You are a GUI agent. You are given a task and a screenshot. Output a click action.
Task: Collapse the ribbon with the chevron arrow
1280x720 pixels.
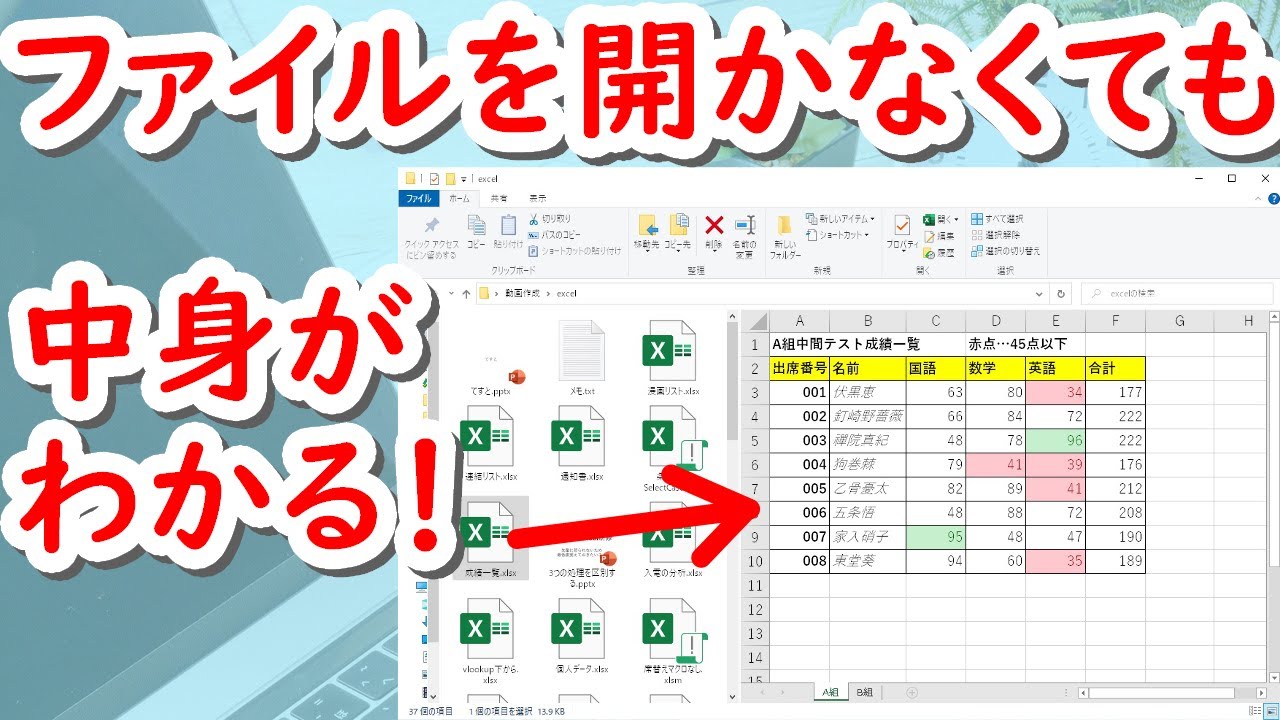tap(1257, 198)
